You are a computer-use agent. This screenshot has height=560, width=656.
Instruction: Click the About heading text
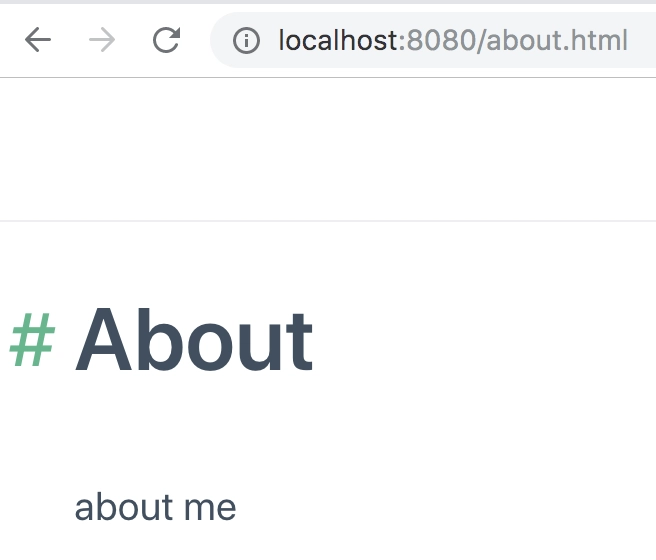194,340
